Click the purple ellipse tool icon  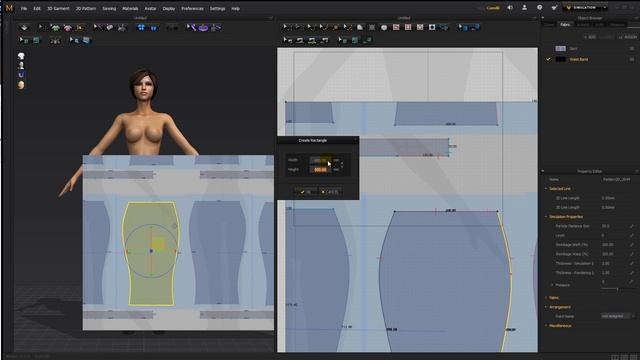click(x=203, y=28)
